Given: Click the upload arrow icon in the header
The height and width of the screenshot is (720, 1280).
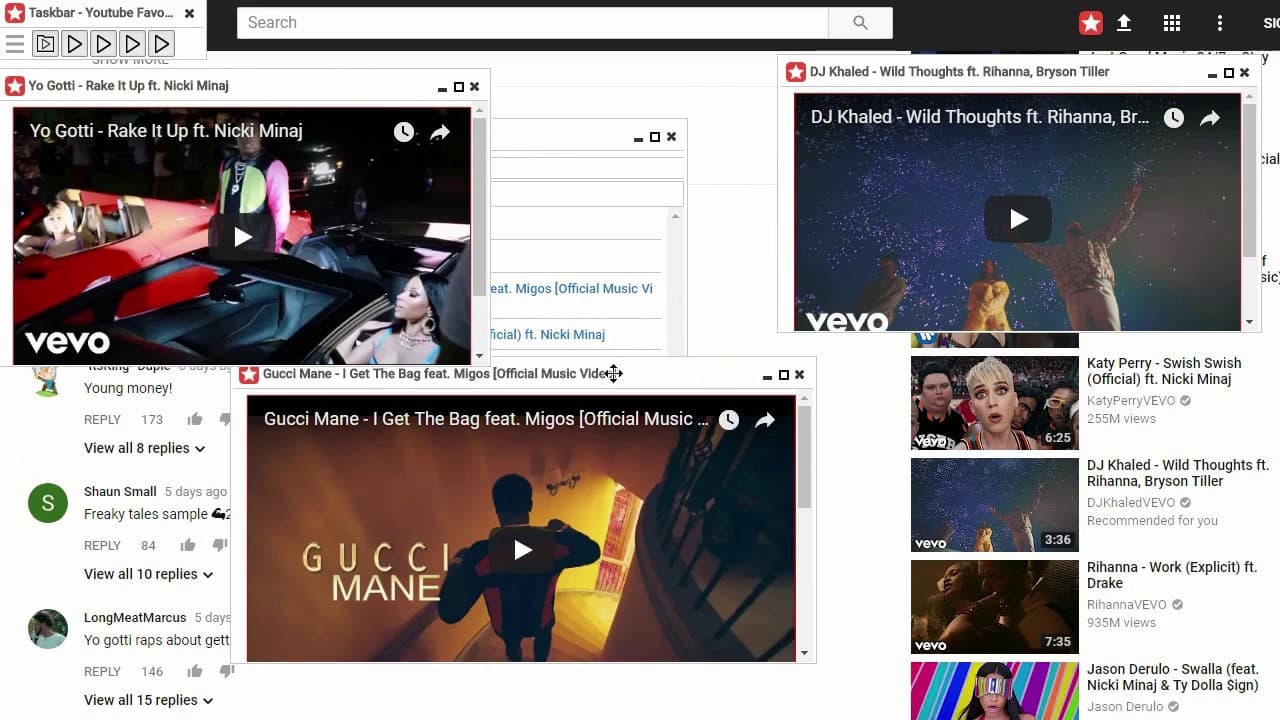Looking at the screenshot, I should point(1124,23).
